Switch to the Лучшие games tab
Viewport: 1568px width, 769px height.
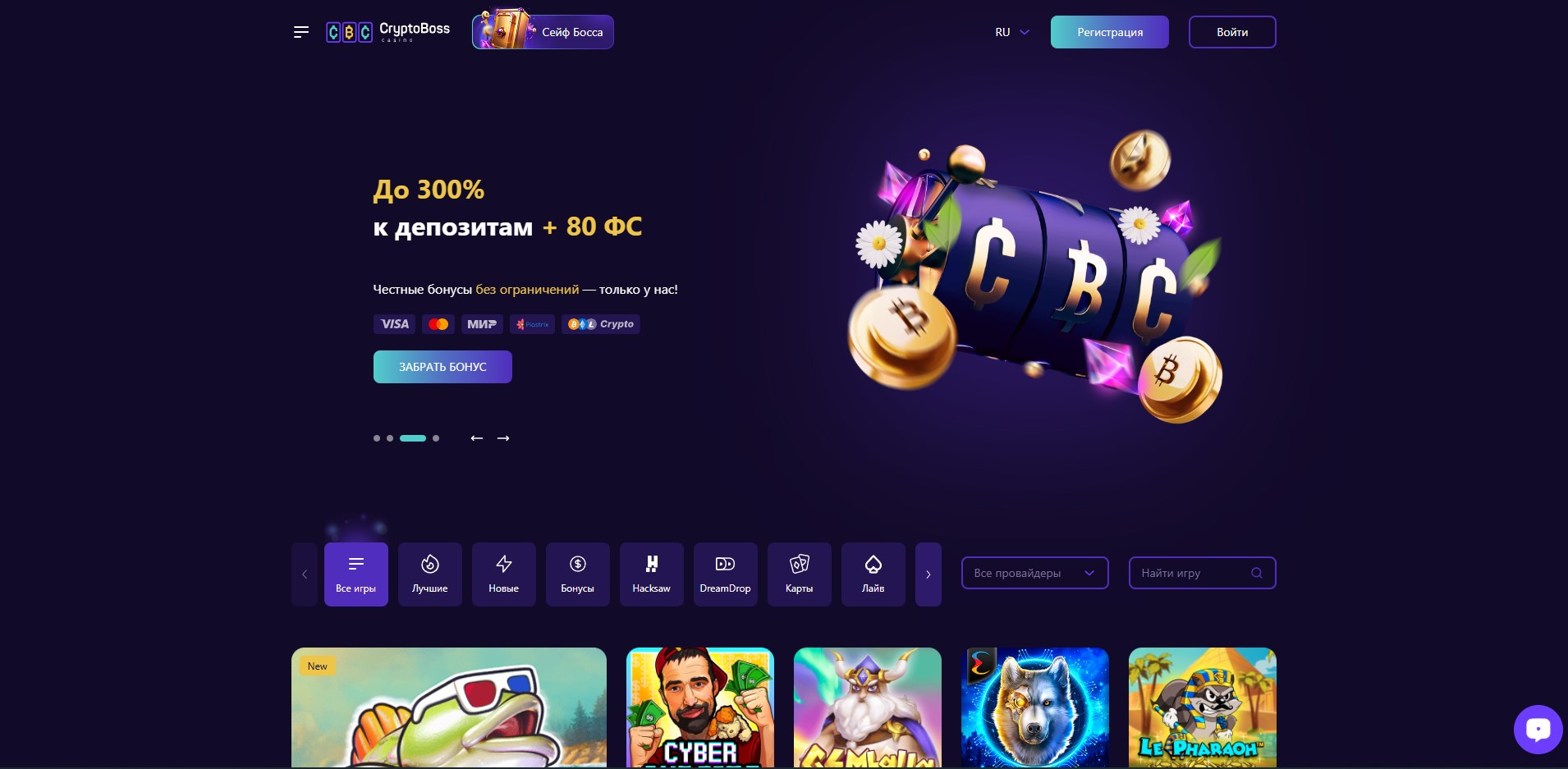coord(430,574)
